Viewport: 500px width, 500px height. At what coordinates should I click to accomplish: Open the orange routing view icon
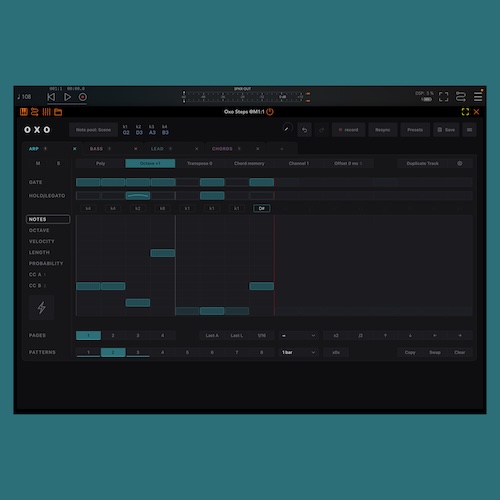pos(35,112)
